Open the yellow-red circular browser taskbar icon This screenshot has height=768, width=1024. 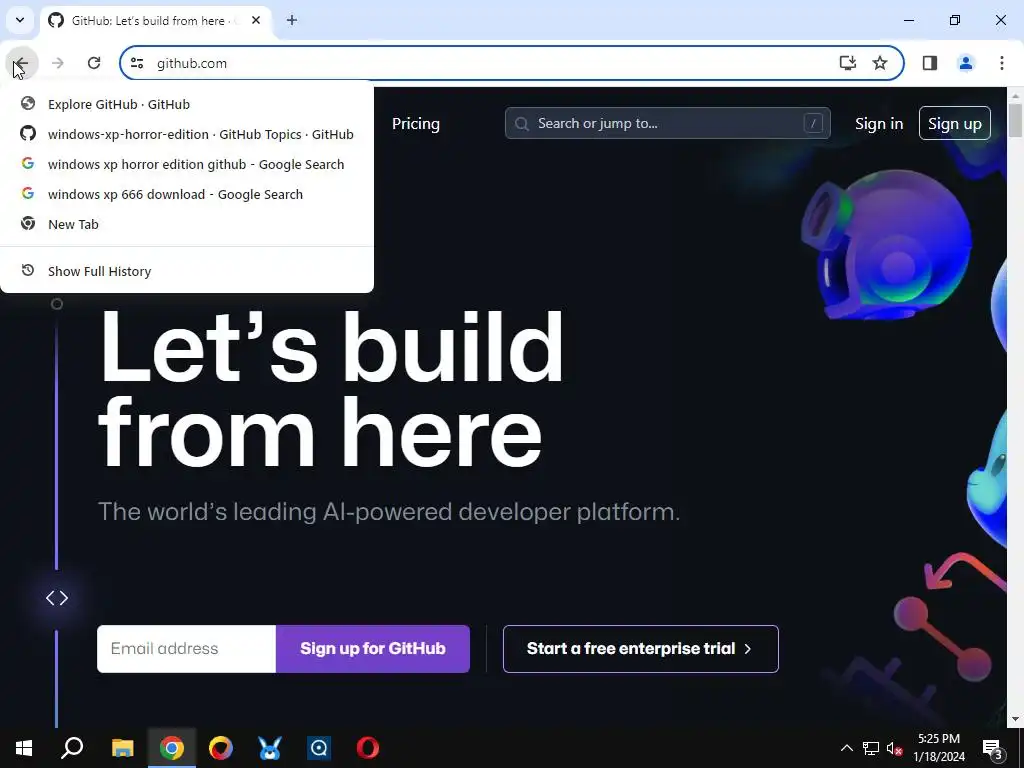pos(221,748)
